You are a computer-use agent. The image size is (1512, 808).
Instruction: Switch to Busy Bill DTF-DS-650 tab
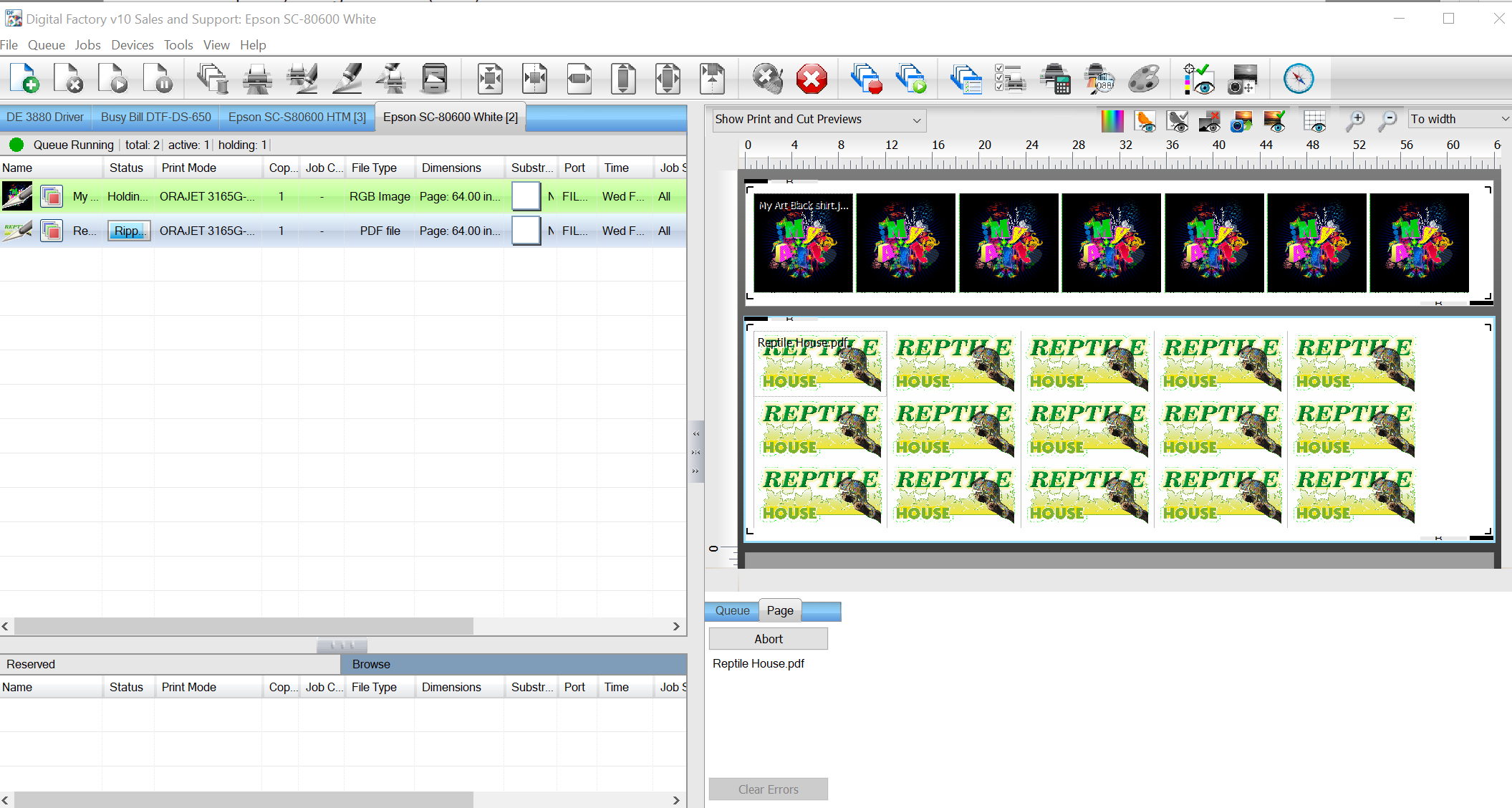[x=156, y=117]
